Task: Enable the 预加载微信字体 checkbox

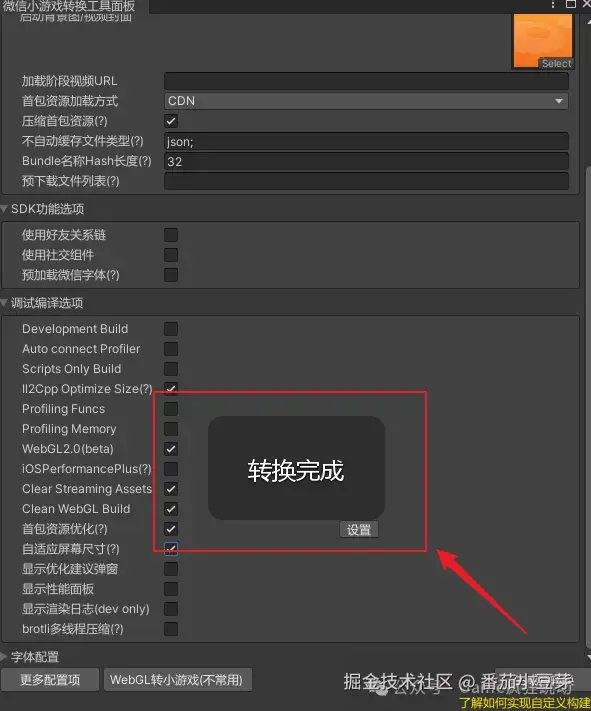Action: pyautogui.click(x=171, y=275)
